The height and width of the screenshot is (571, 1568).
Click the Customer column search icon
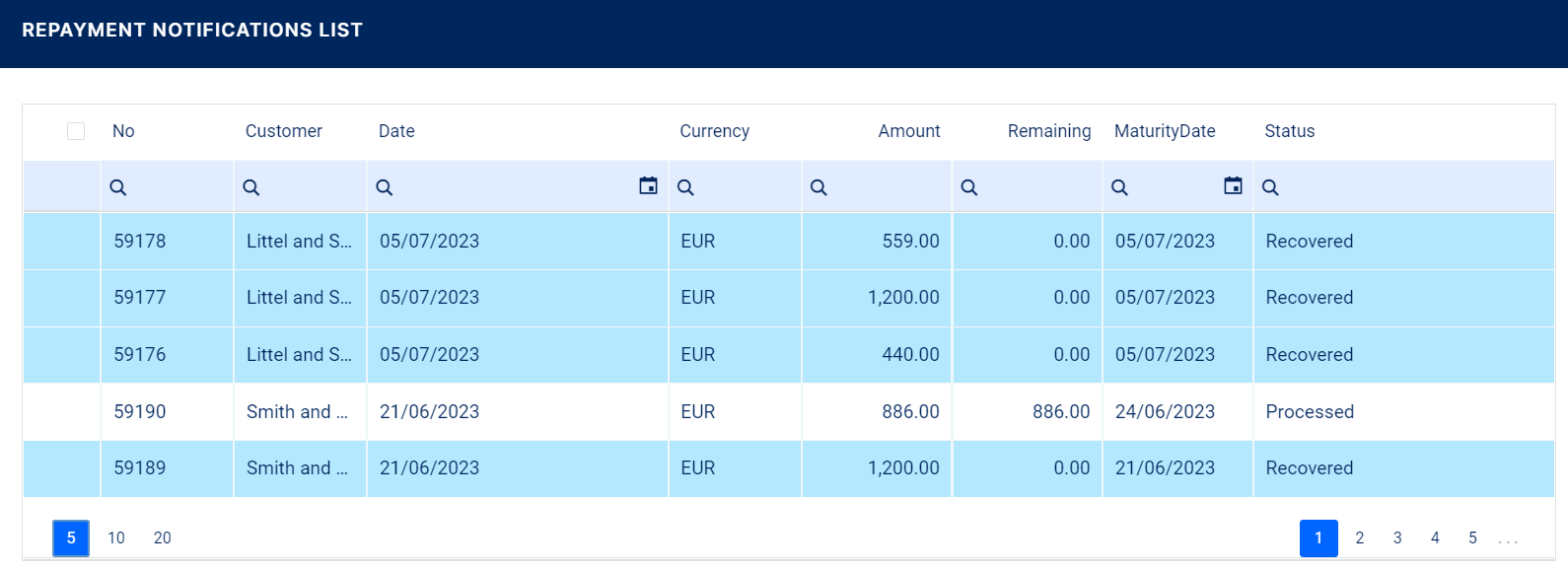point(251,187)
